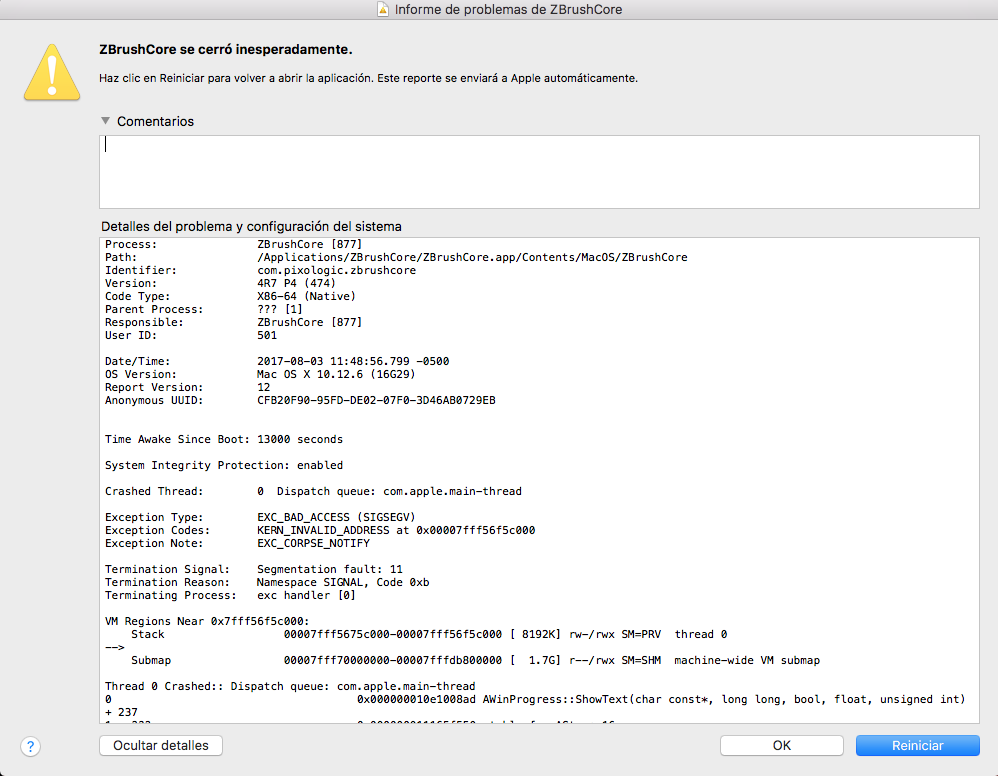
Task: Click the Identifier com.pixologic.zbrushcore line
Action: coord(336,271)
